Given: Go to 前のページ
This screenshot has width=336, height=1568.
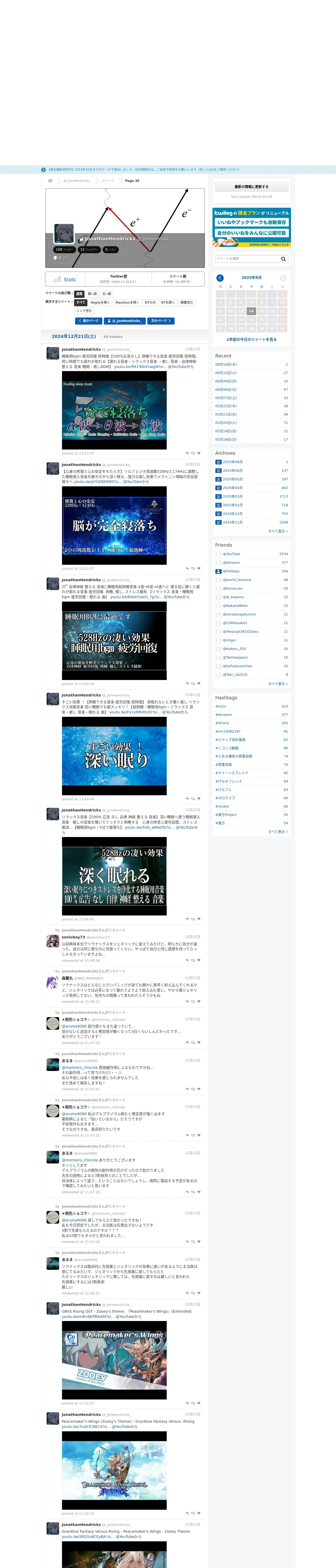Looking at the screenshot, I should [88, 321].
